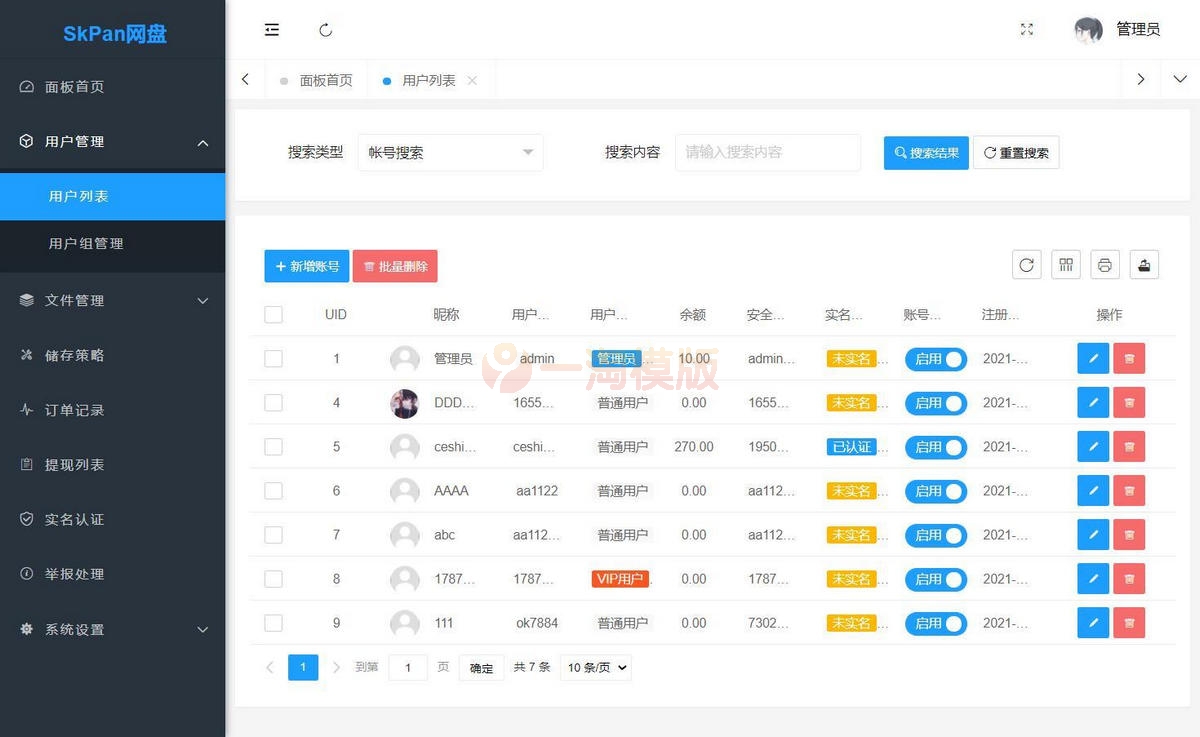Open the 帐号搜索 search type dropdown

point(450,153)
